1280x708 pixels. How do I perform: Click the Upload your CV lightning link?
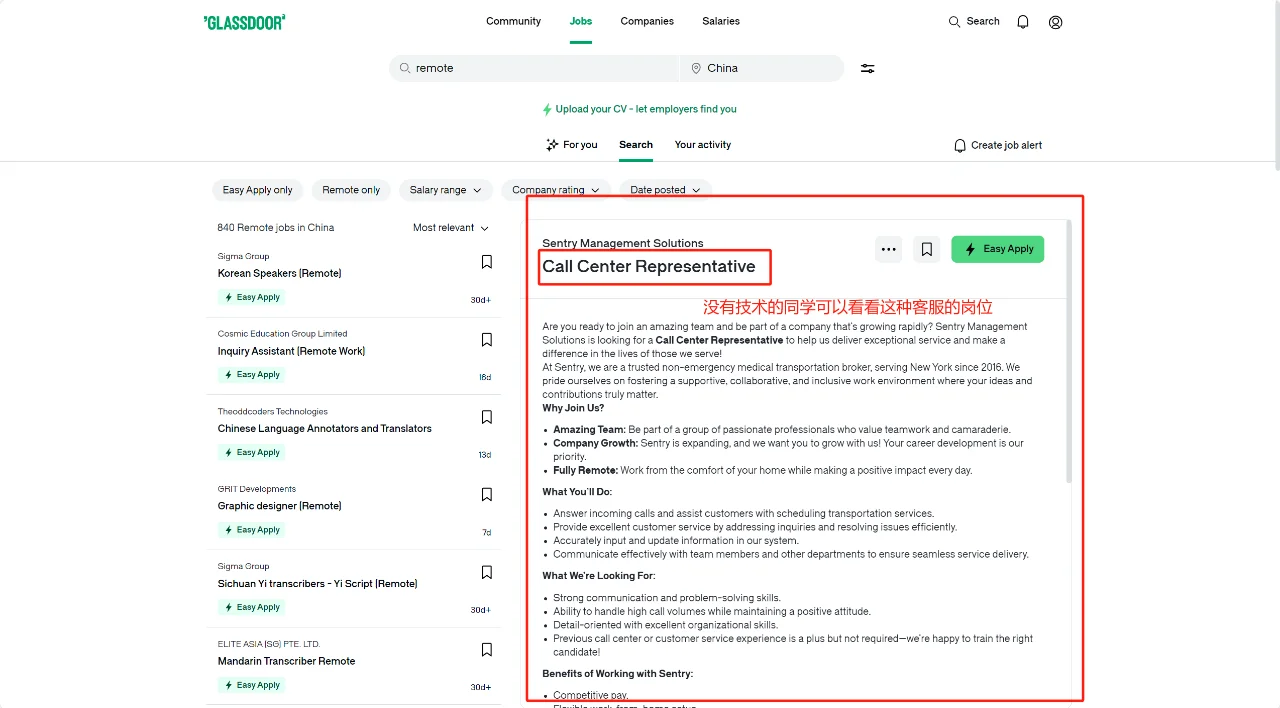point(639,109)
